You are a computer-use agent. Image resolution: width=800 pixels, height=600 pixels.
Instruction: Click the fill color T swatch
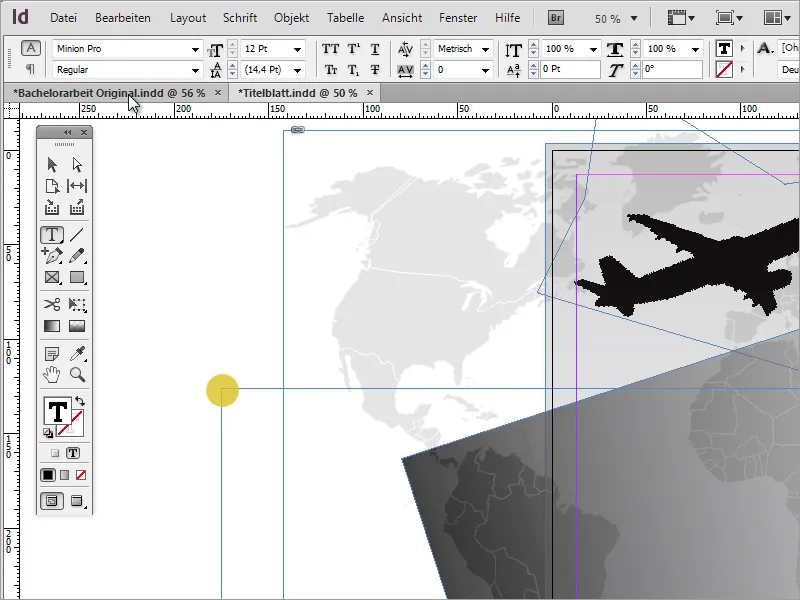pos(57,411)
